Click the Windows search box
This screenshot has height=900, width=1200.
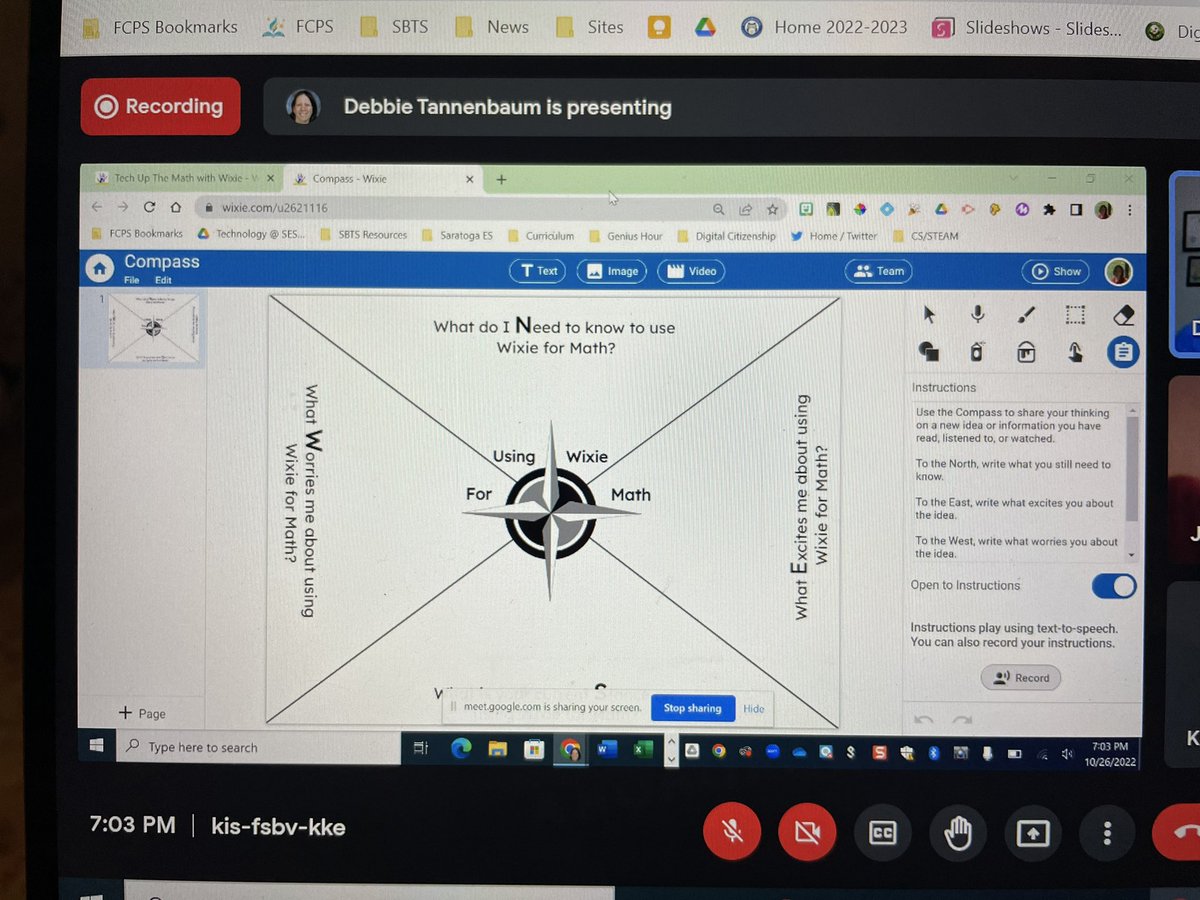pos(257,747)
